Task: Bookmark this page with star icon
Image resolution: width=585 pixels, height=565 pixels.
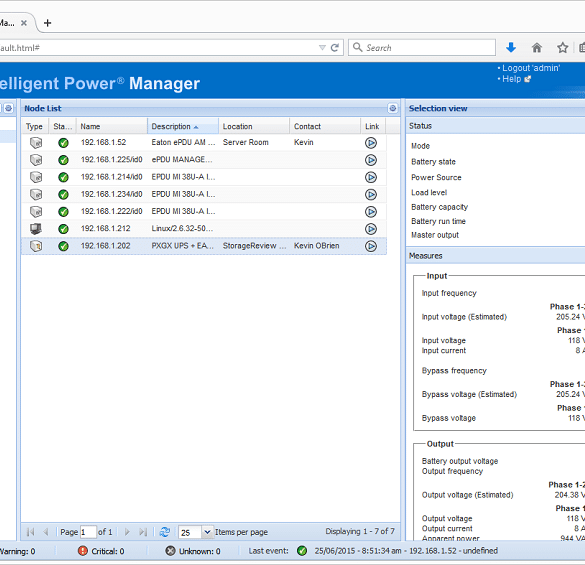Action: tap(562, 47)
